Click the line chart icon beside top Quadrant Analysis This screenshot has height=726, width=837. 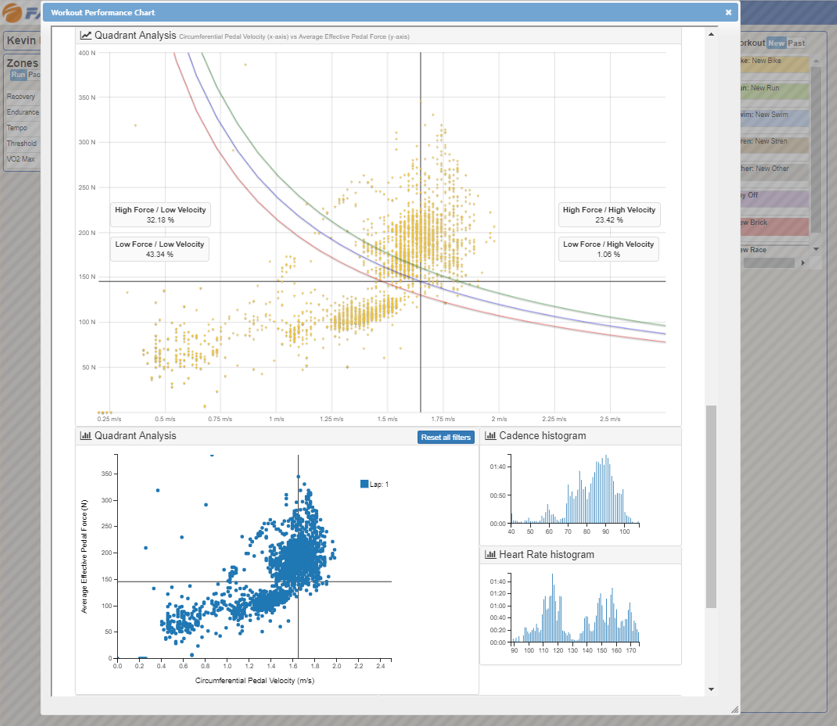(86, 35)
